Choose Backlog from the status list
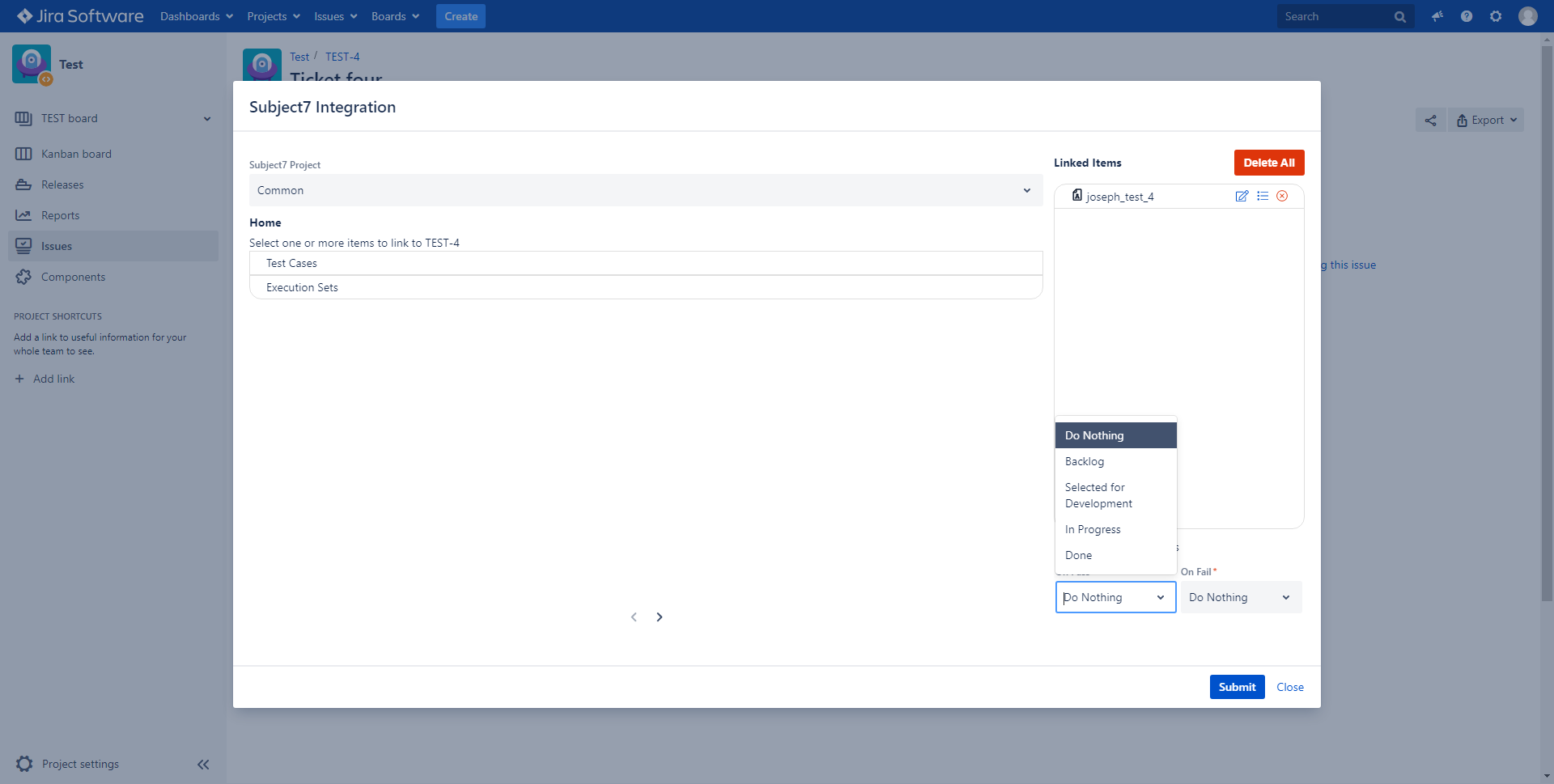 coord(1085,462)
